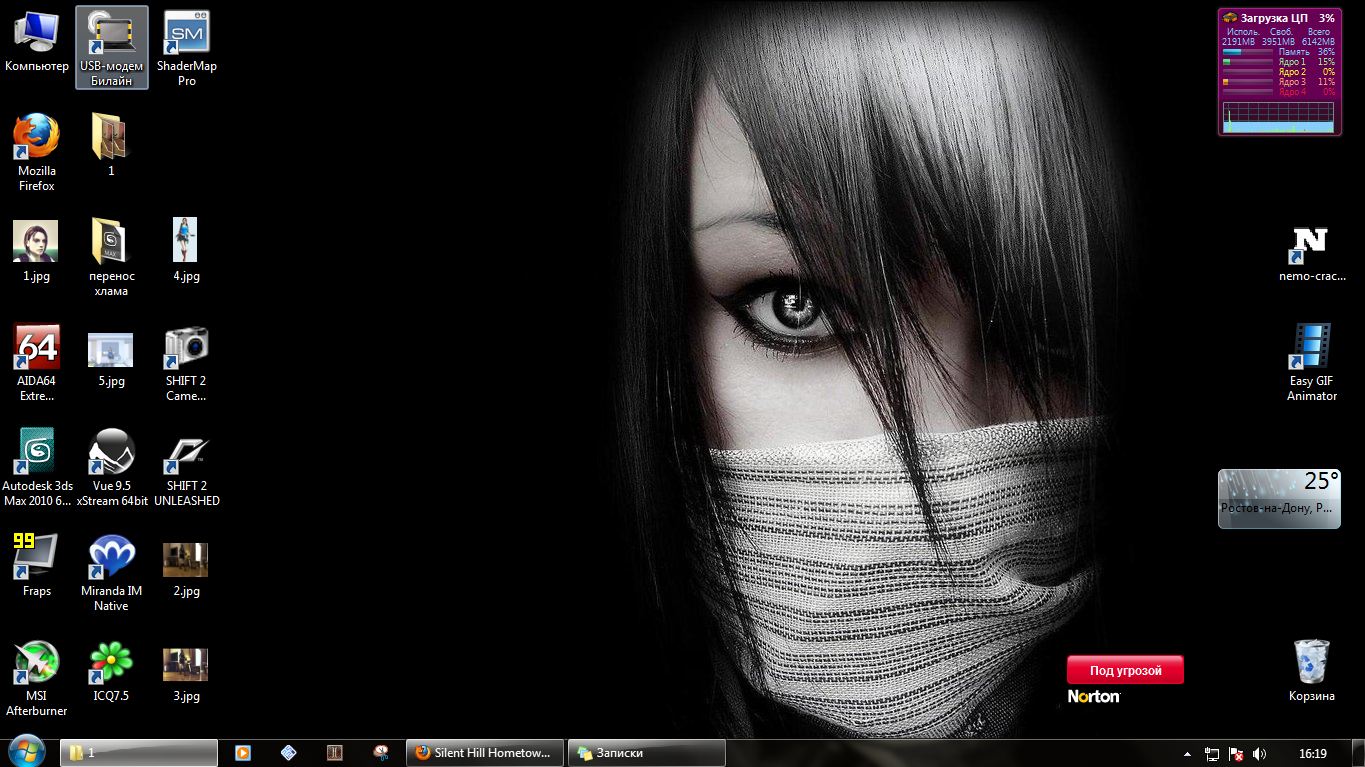Select the AIDA64 Extreme desktop icon
1365x767 pixels.
click(36, 348)
